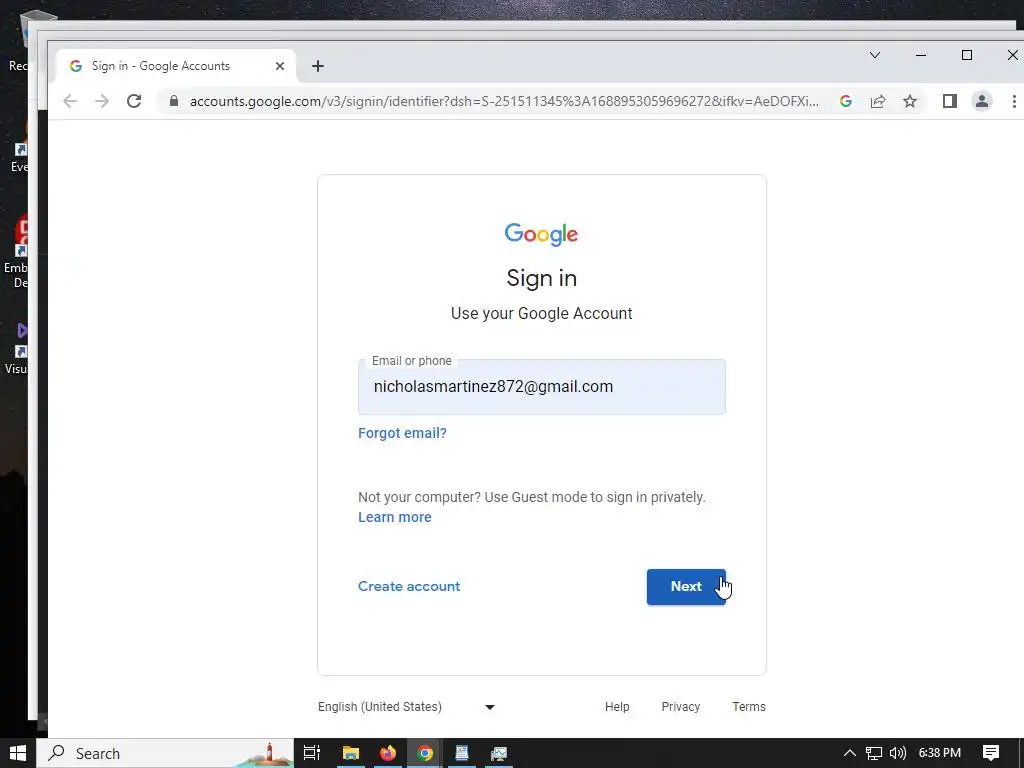Open the Chrome three-dot menu
The width and height of the screenshot is (1024, 768).
click(x=1014, y=101)
